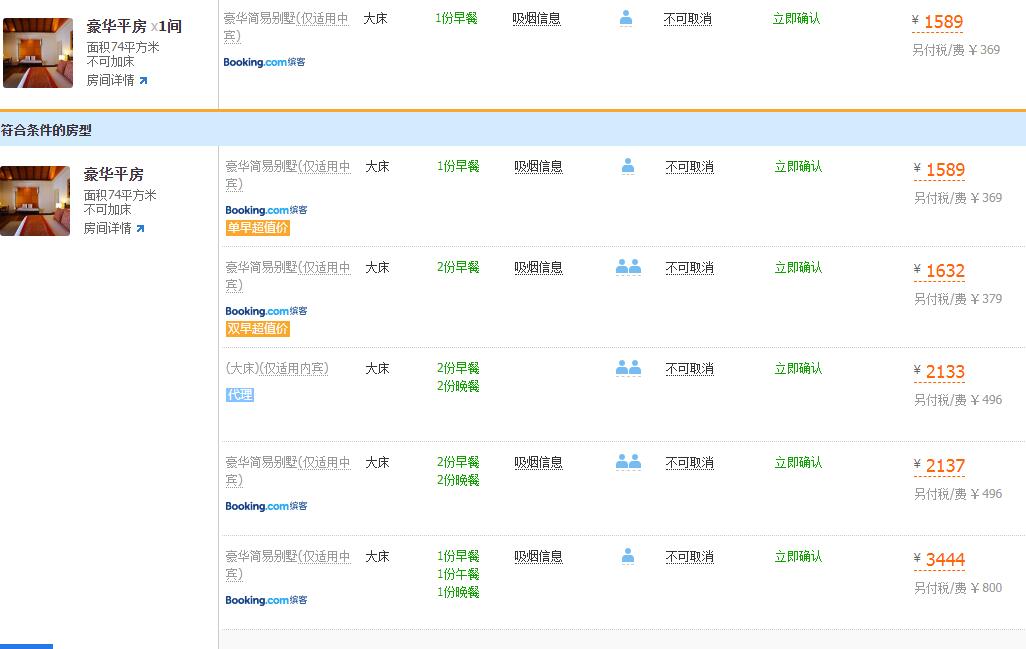Click the 代理 blue tag
This screenshot has height=649, width=1026.
pyautogui.click(x=239, y=395)
